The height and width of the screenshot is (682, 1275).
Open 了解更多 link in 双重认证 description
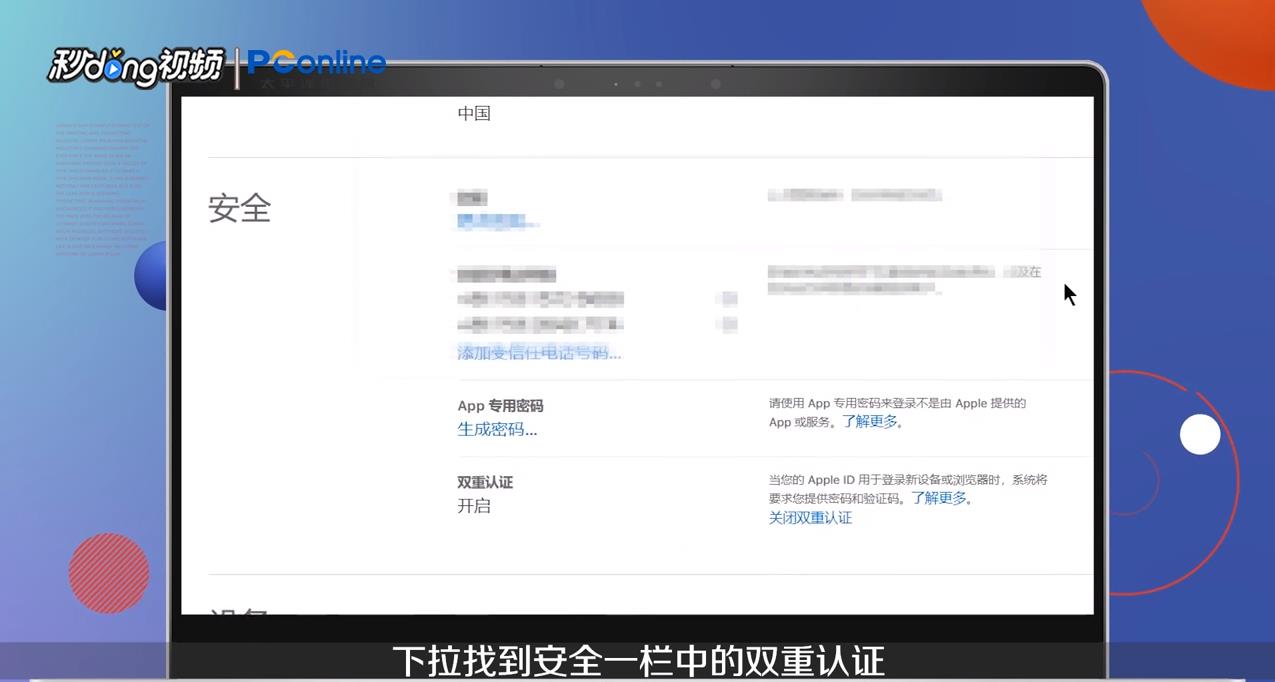pos(939,498)
